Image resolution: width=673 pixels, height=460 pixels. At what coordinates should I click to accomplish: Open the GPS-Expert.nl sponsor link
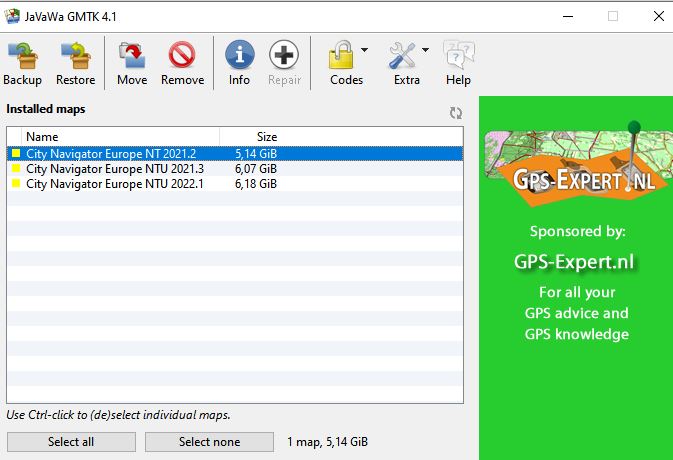point(574,261)
